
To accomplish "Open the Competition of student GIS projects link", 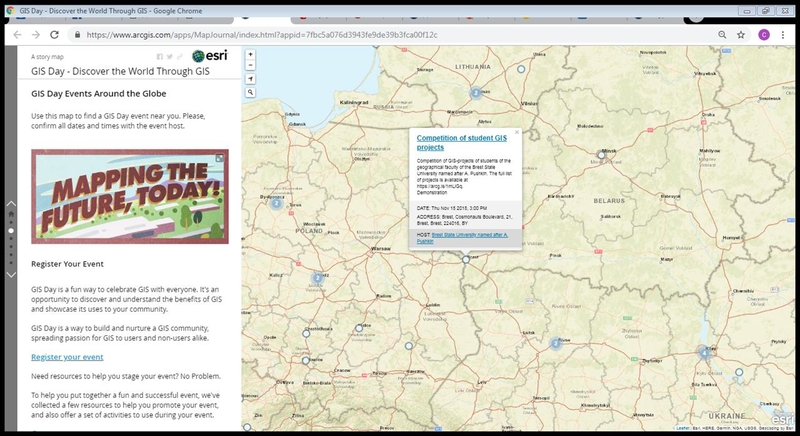I will coord(462,142).
